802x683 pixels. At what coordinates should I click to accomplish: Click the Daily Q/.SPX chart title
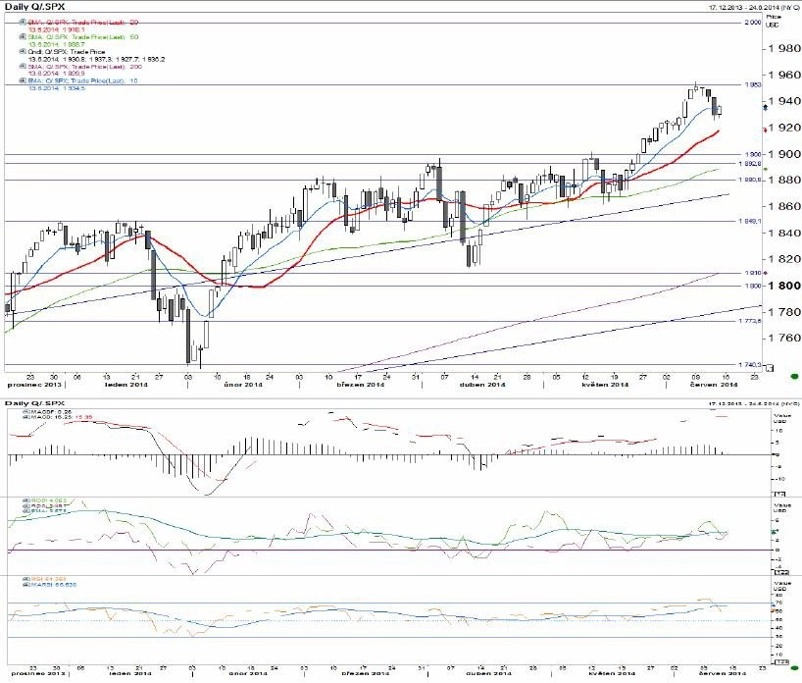point(35,7)
